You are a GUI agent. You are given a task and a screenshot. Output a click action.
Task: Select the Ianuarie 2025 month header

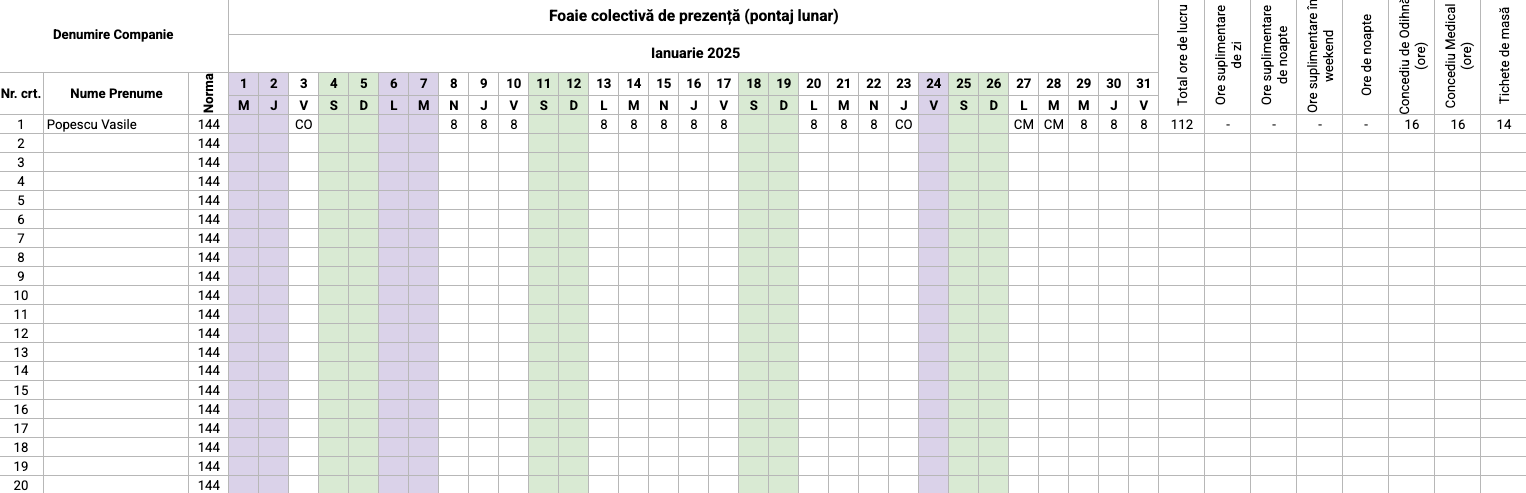coord(693,53)
